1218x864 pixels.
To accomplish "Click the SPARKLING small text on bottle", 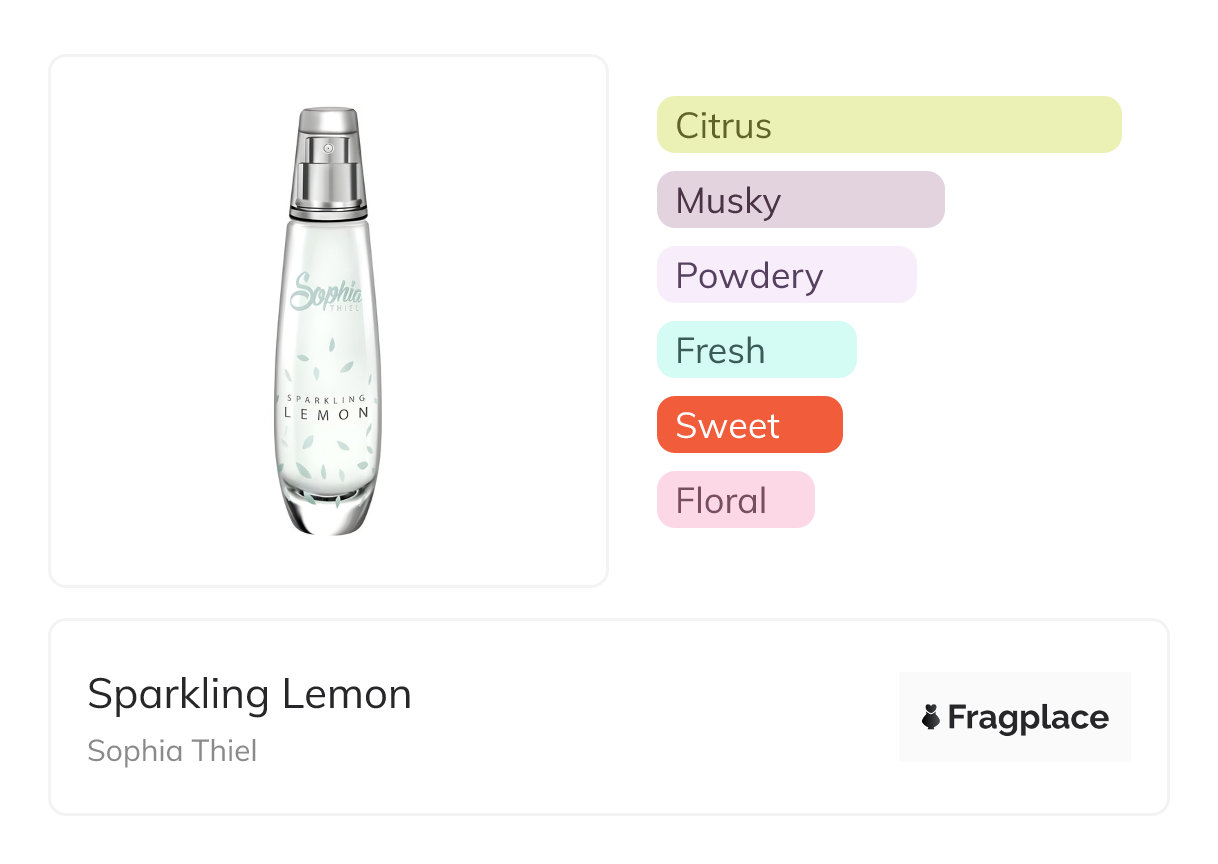I will (327, 398).
